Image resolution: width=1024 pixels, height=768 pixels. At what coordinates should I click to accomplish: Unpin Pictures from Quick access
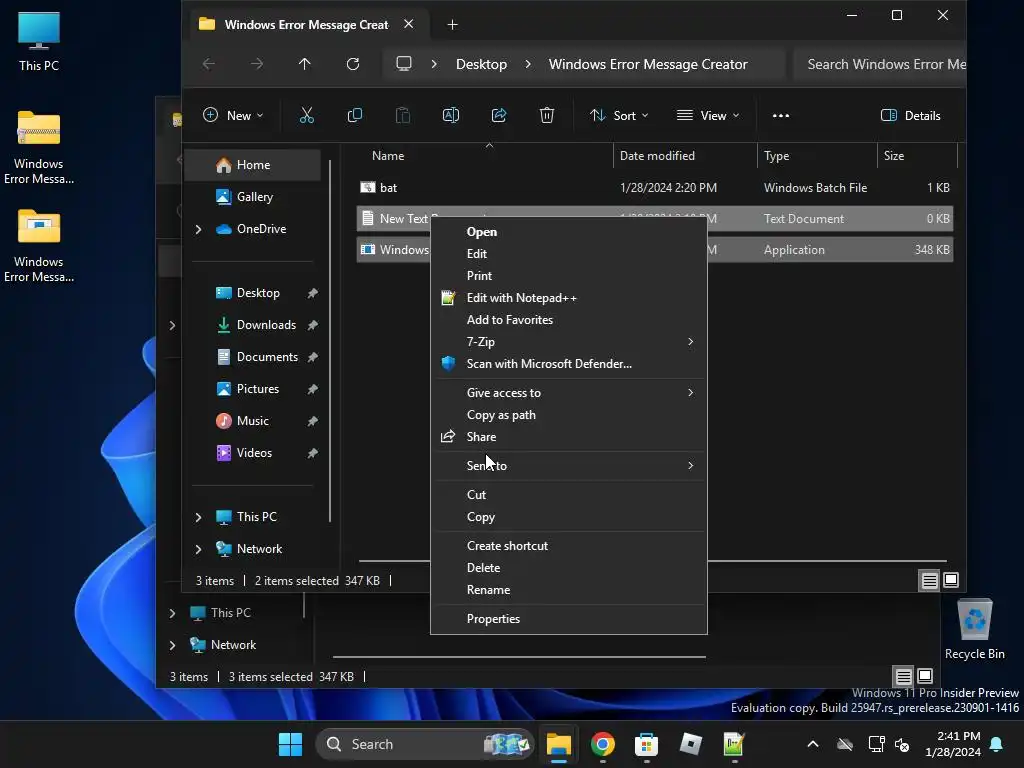tap(313, 389)
